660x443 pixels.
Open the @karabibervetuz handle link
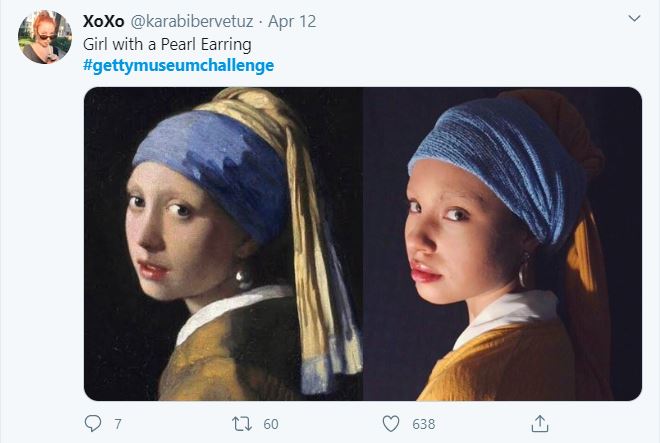tap(192, 21)
